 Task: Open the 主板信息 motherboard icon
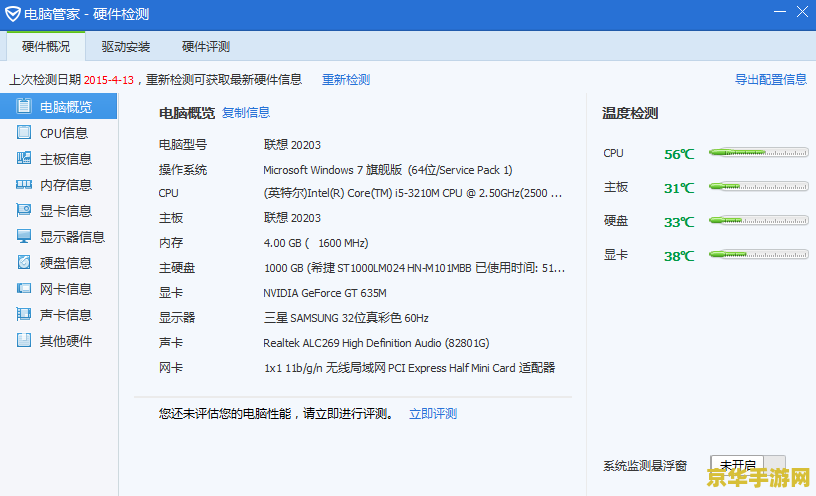(x=23, y=158)
